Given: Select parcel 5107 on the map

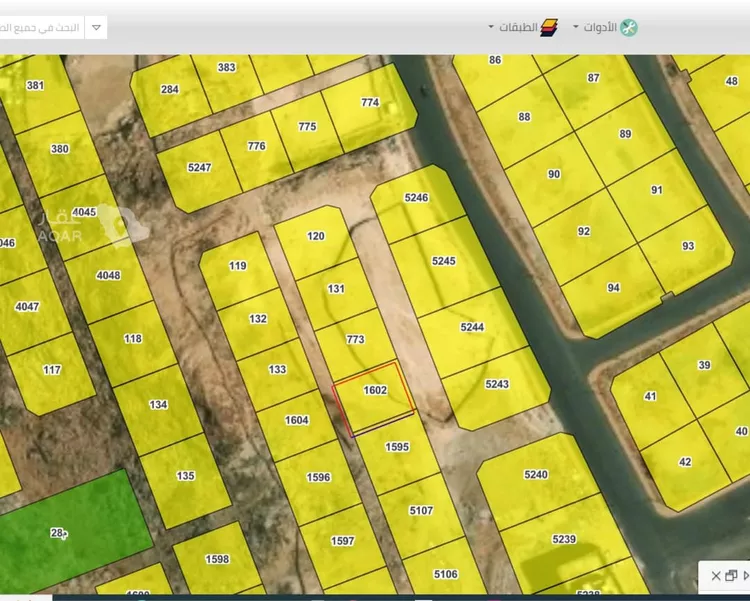Looking at the screenshot, I should coord(421,516).
